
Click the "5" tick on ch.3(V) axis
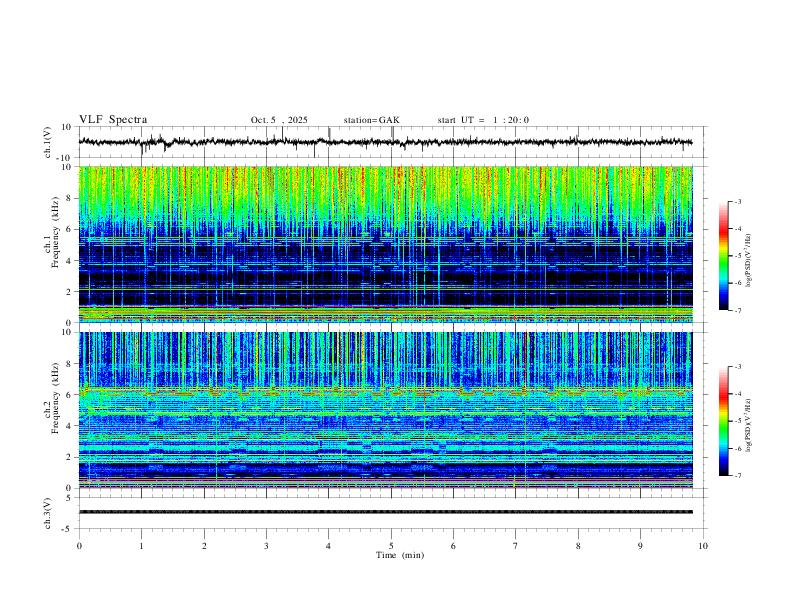click(x=70, y=498)
